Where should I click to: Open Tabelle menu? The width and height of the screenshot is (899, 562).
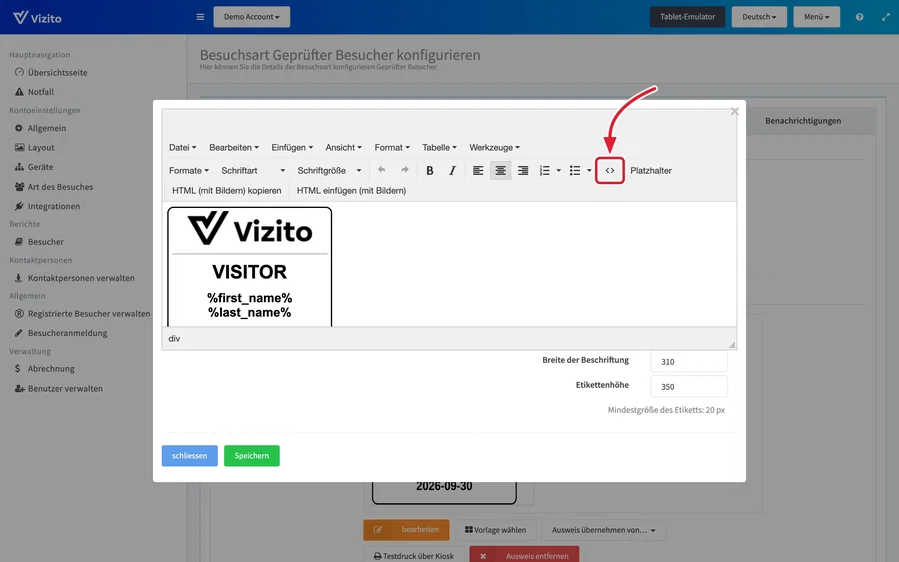(439, 147)
